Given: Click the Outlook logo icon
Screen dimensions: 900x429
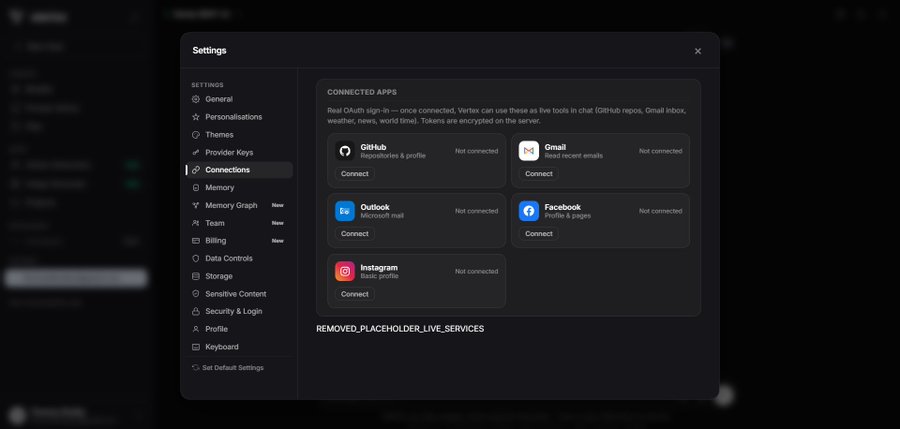Looking at the screenshot, I should pos(345,211).
